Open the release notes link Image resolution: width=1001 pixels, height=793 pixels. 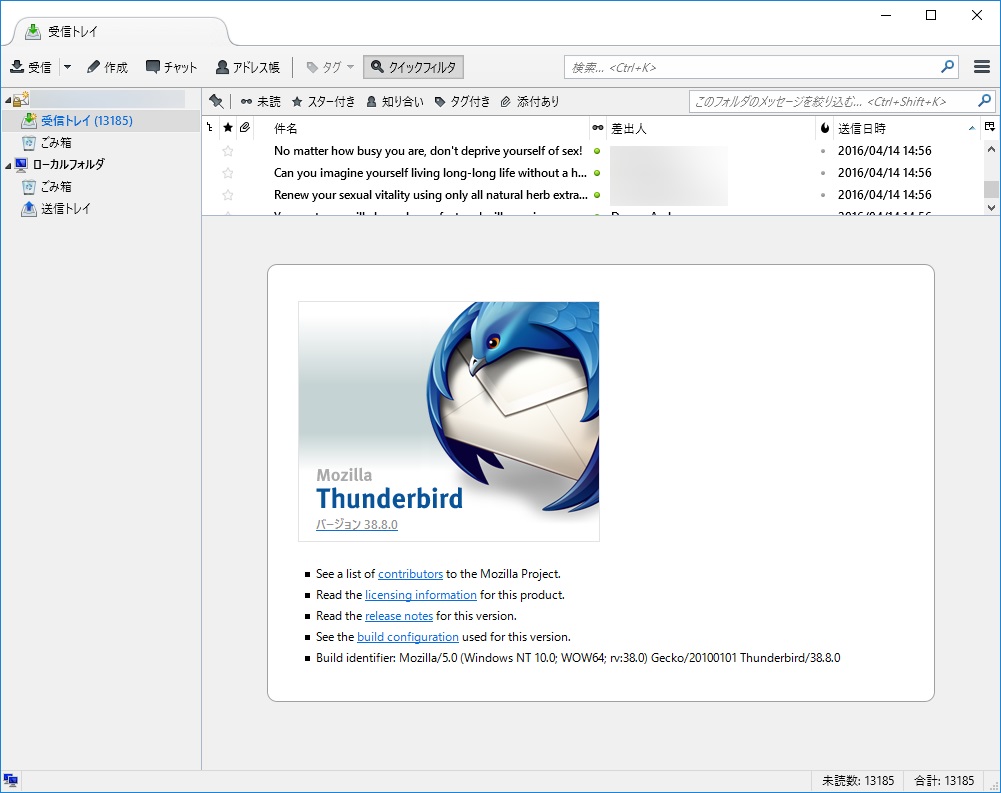[x=398, y=615]
